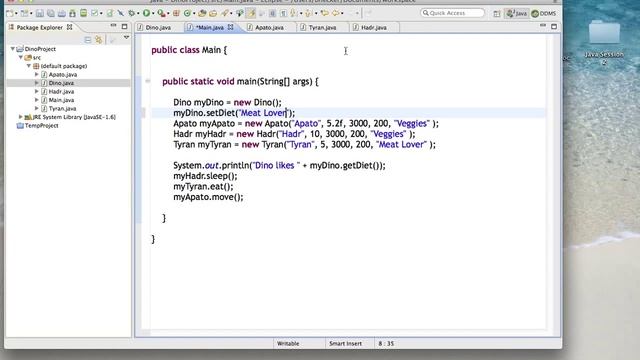Collapse the default package node
This screenshot has width=640, height=360.
click(x=29, y=66)
